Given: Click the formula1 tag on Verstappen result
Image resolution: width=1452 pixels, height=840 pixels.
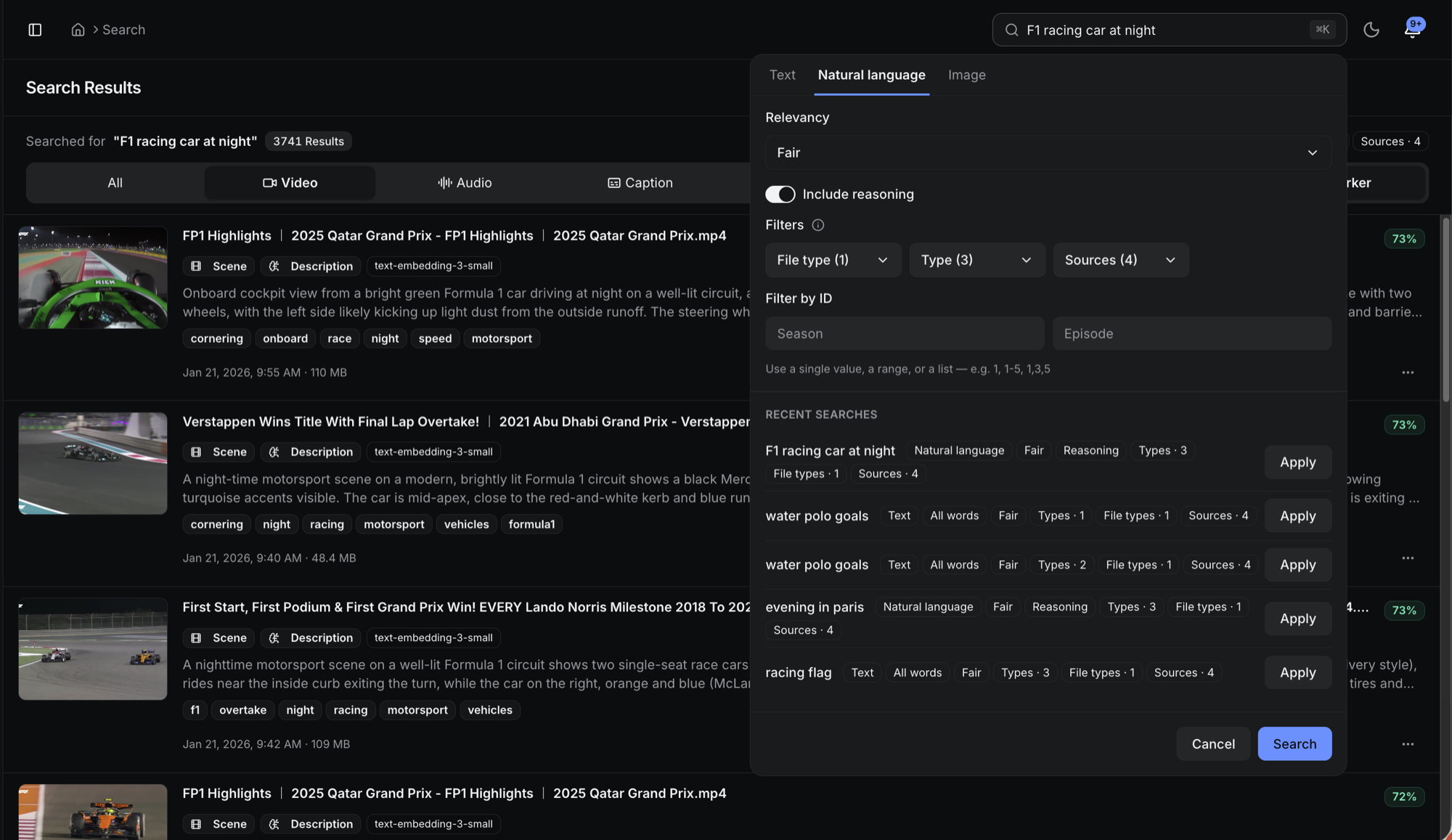Looking at the screenshot, I should click(x=531, y=524).
